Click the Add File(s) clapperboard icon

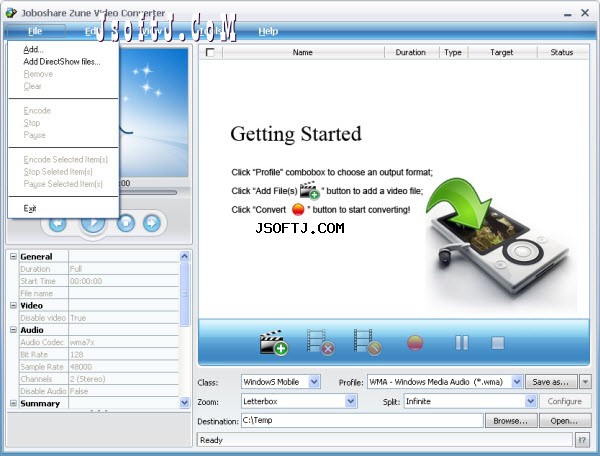point(274,342)
